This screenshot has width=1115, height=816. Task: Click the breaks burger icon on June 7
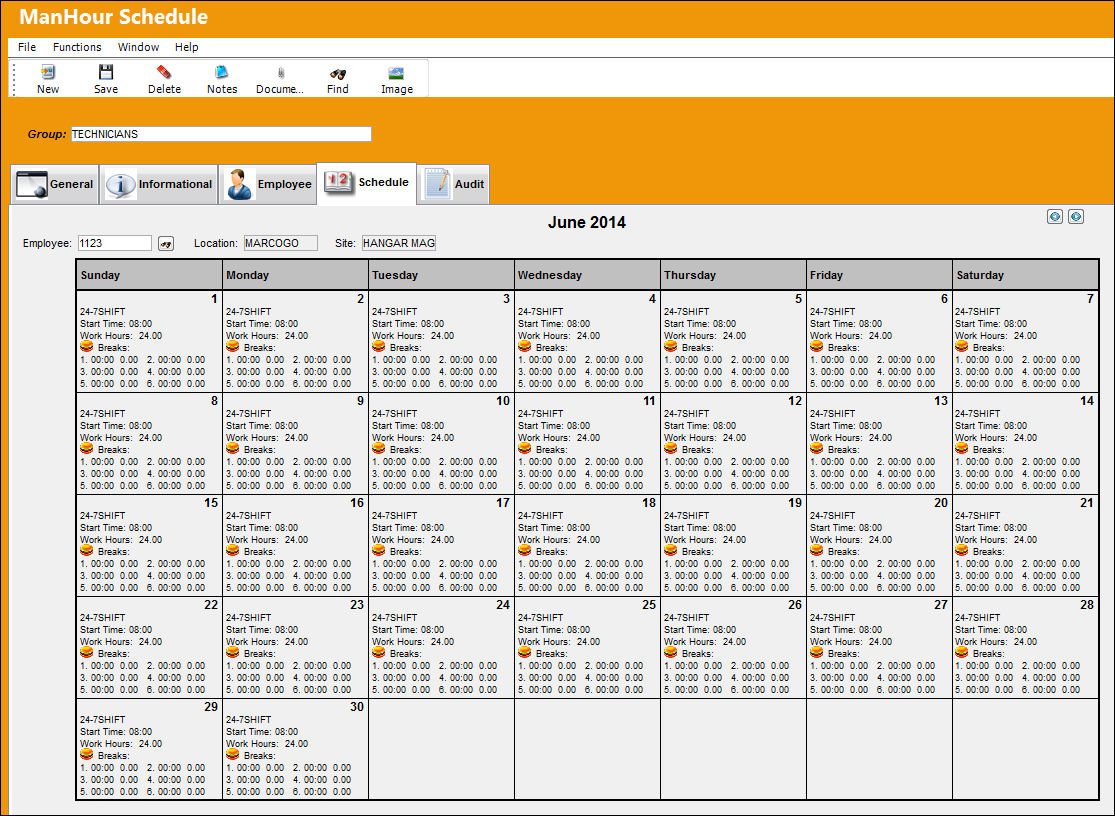coord(961,347)
